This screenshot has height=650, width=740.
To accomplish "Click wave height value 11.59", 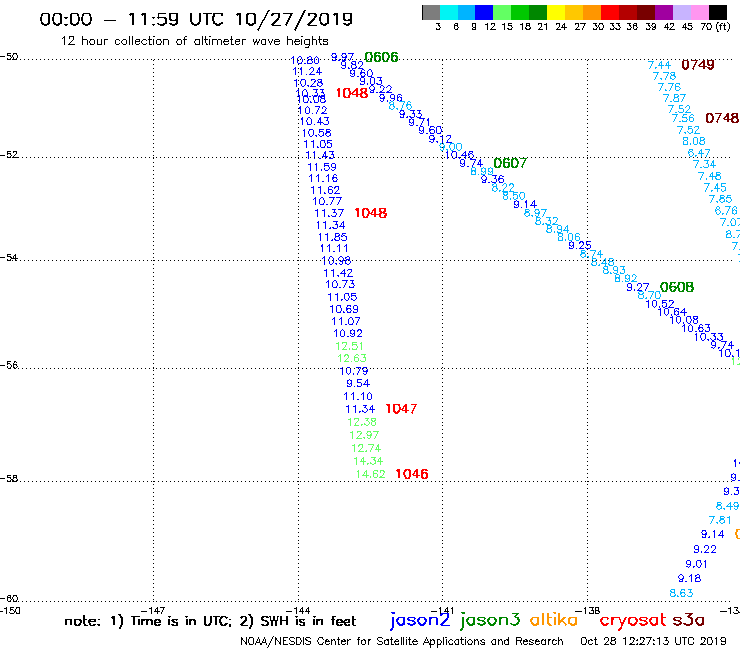I will click(x=322, y=167).
